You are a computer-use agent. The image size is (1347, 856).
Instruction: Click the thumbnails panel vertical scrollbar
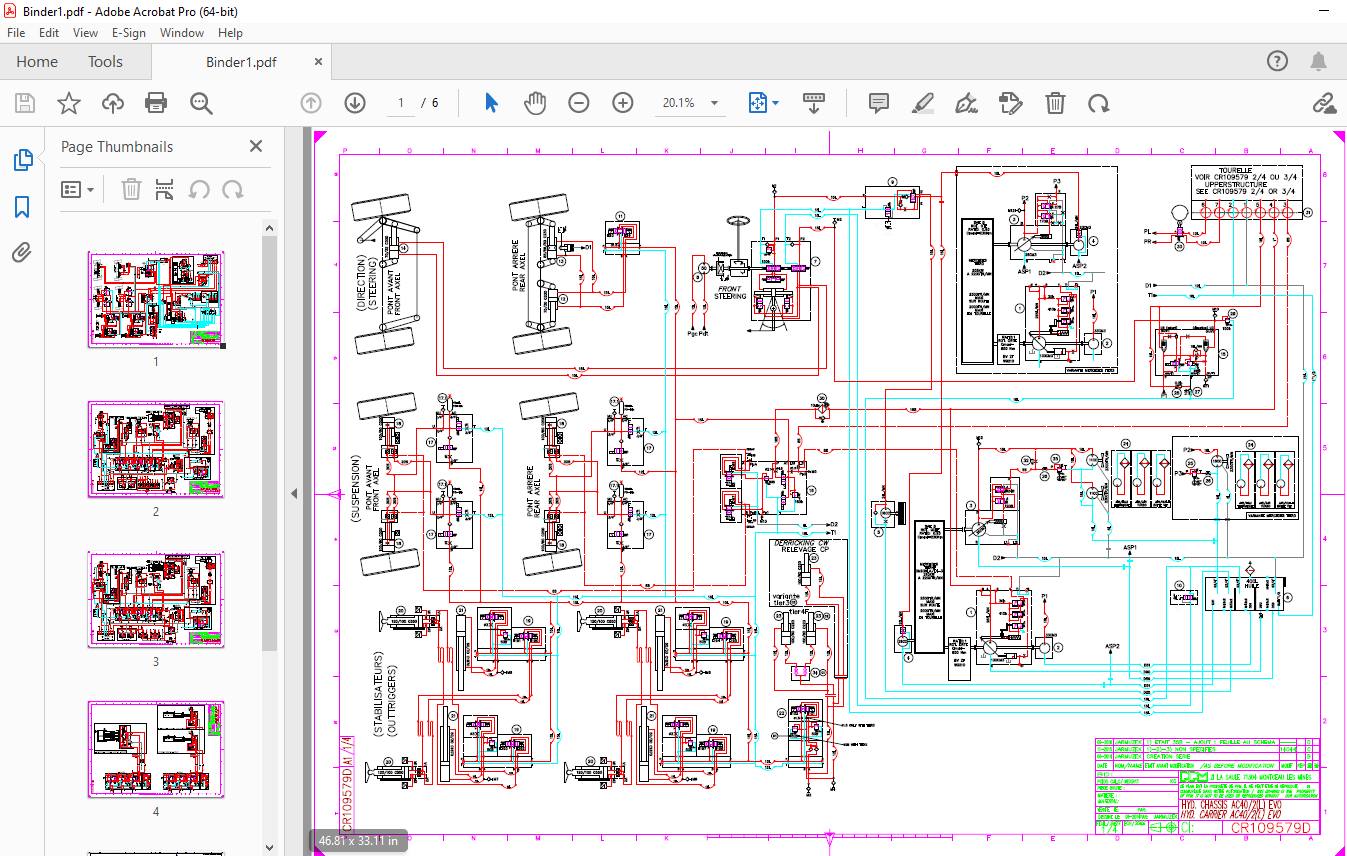[269, 443]
